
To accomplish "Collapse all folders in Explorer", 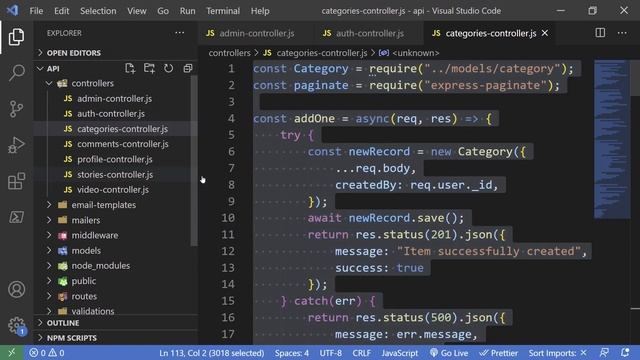I will pos(188,68).
